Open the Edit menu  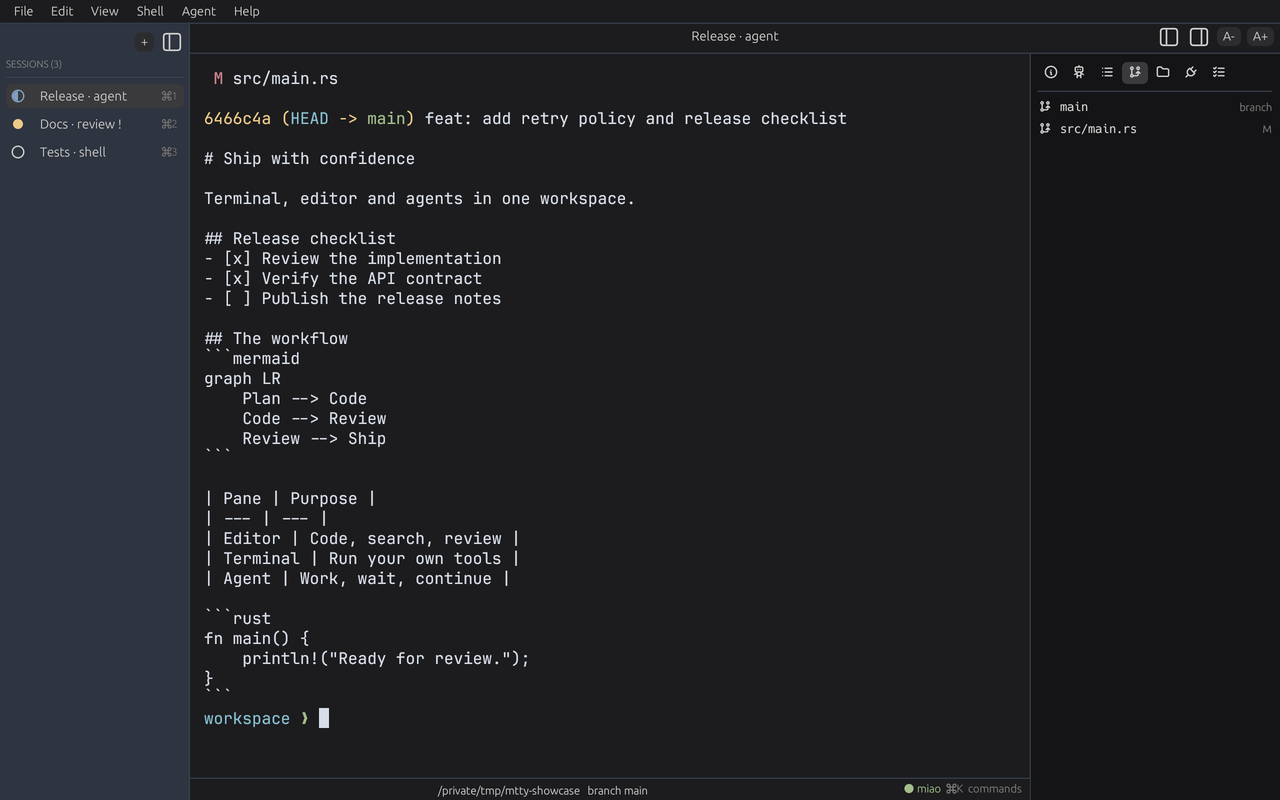(62, 11)
